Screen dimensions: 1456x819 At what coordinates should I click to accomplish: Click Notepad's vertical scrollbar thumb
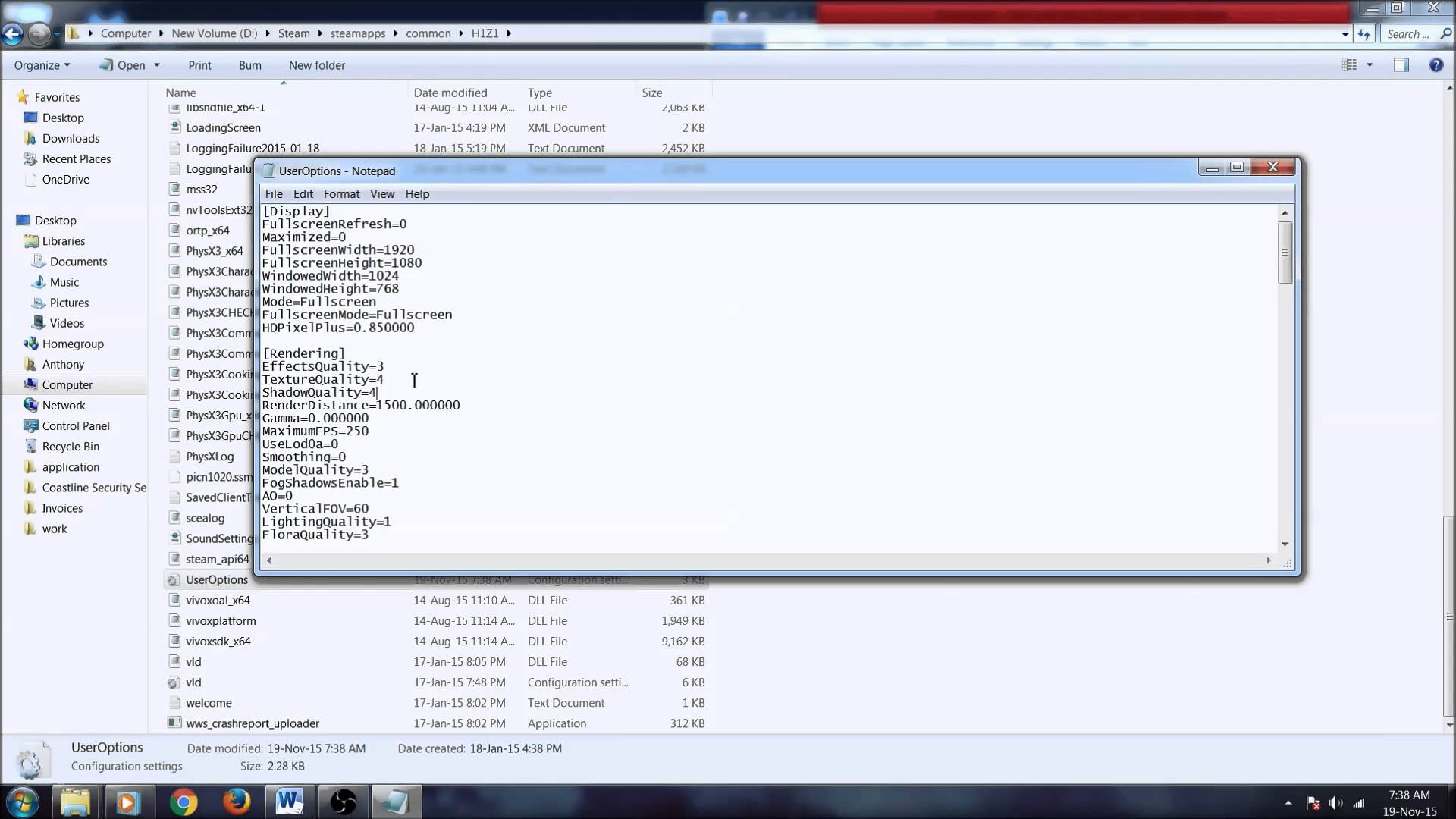(x=1285, y=253)
